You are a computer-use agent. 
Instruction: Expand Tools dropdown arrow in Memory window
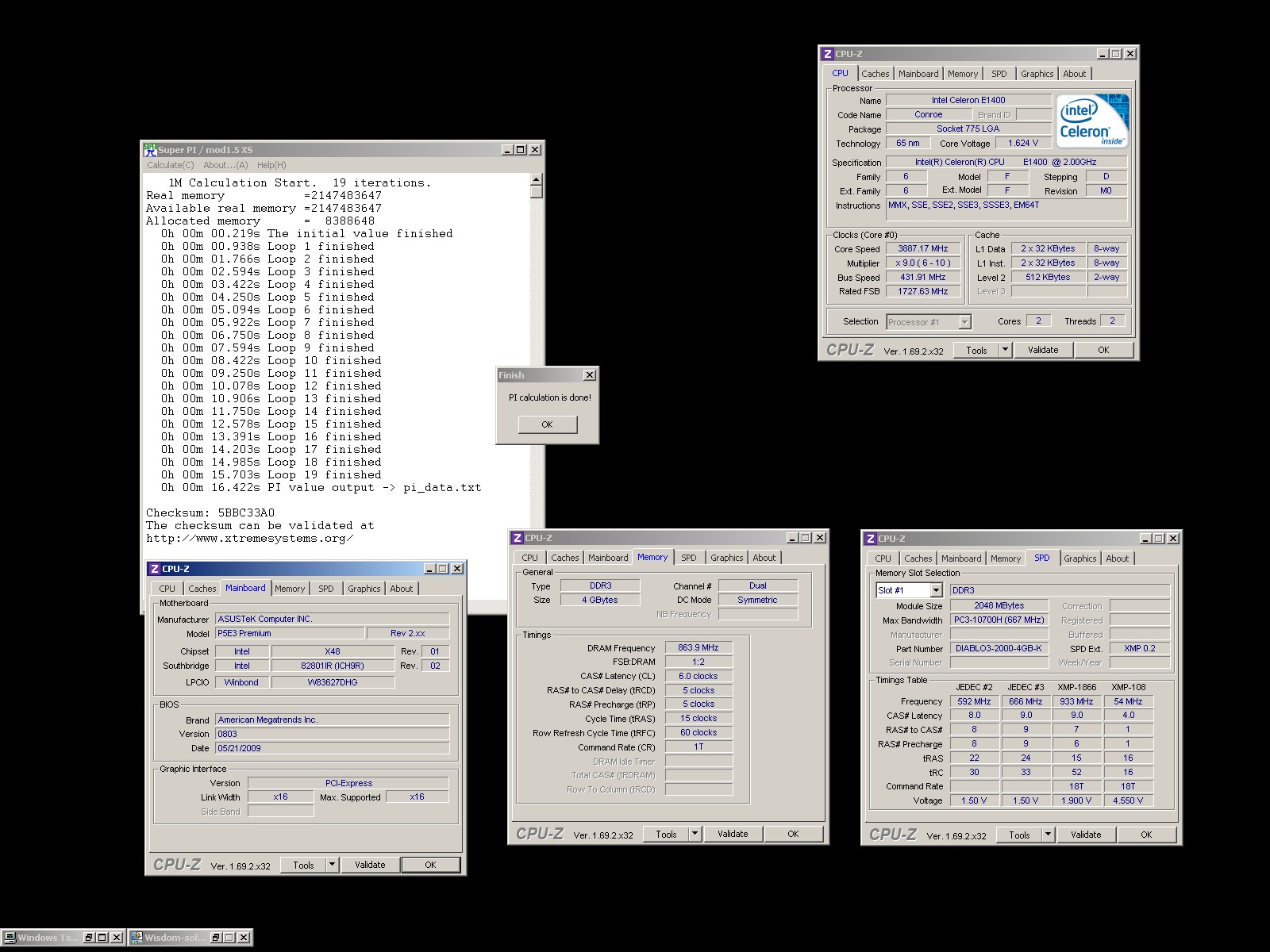point(695,834)
